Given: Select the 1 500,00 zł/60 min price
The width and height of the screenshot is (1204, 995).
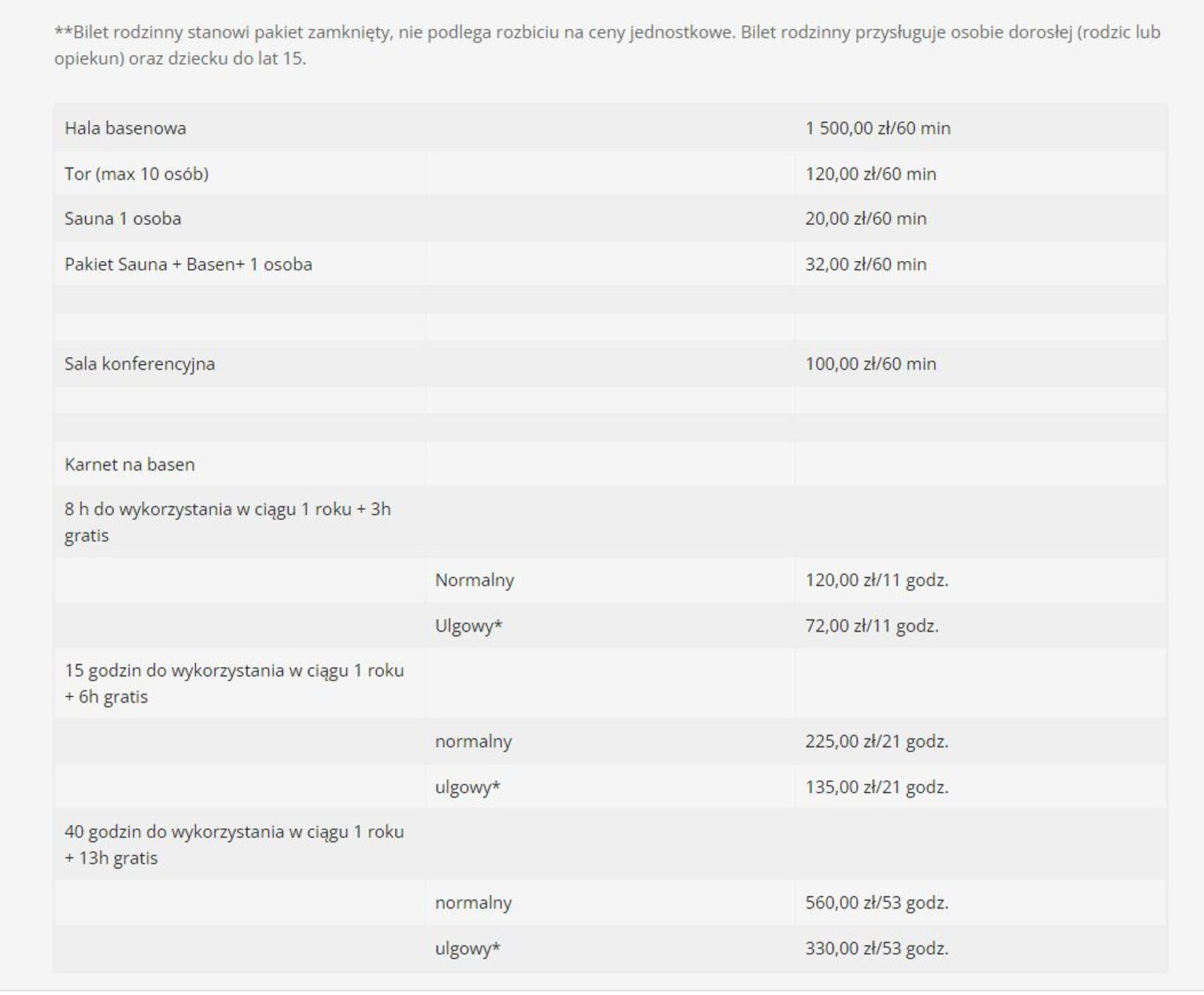Looking at the screenshot, I should pyautogui.click(x=877, y=128).
